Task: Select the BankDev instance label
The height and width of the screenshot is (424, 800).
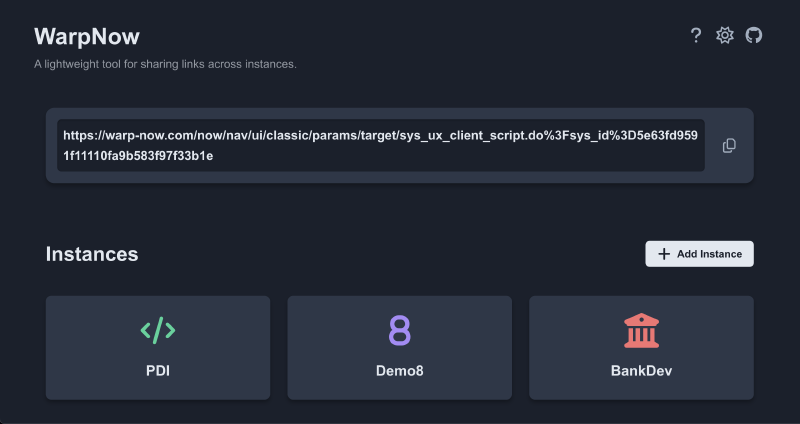Action: (641, 371)
